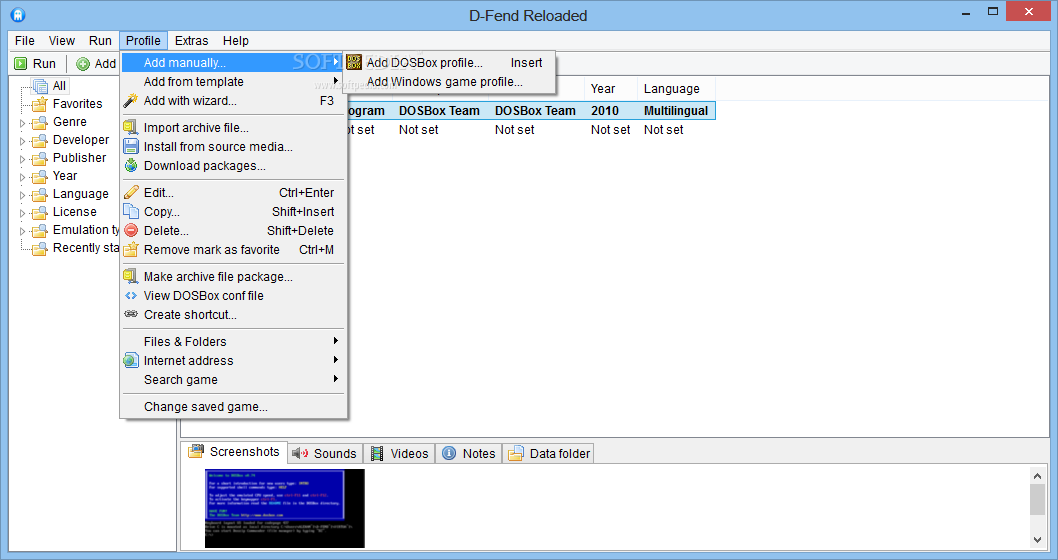Sort by the Language column header
This screenshot has width=1058, height=560.
(x=676, y=89)
